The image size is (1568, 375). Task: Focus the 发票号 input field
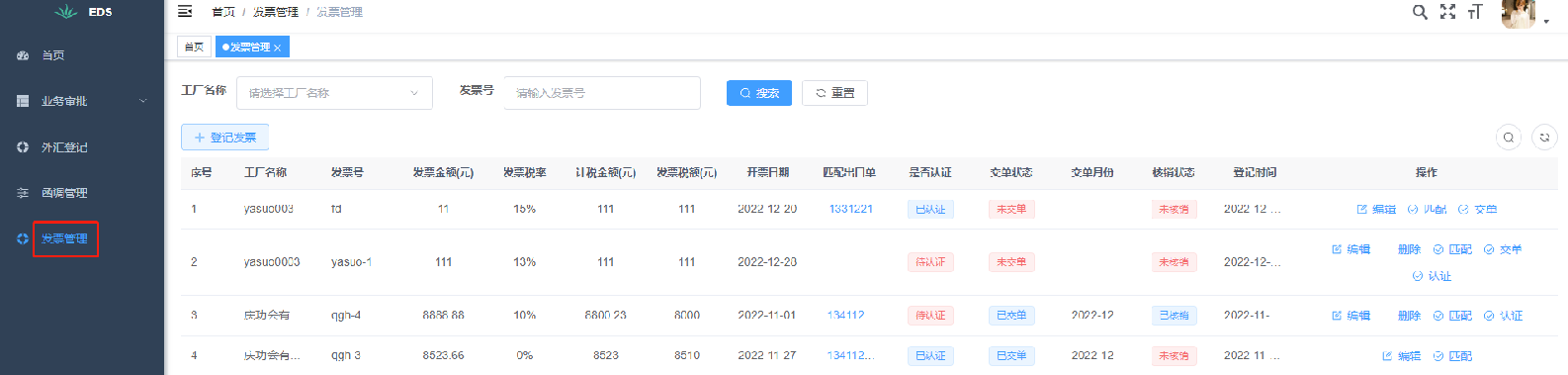[602, 93]
